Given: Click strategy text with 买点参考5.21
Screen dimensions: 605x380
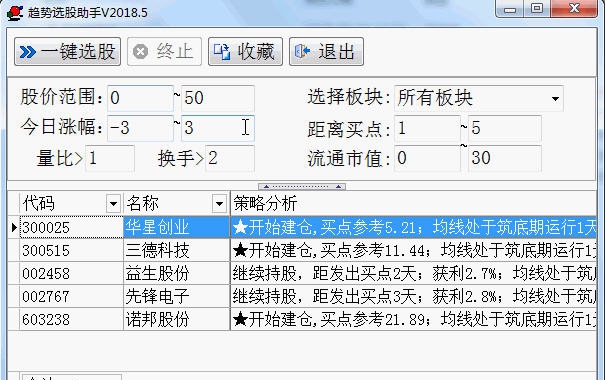Looking at the screenshot, I should click(x=414, y=228).
